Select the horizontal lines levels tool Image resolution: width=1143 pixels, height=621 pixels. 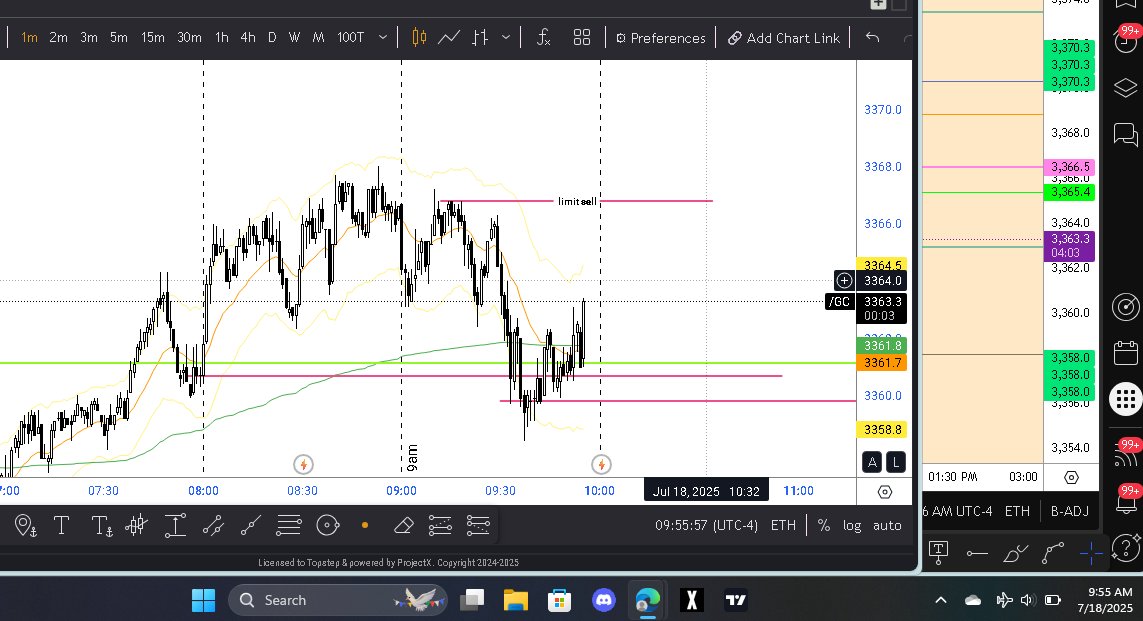click(x=289, y=526)
